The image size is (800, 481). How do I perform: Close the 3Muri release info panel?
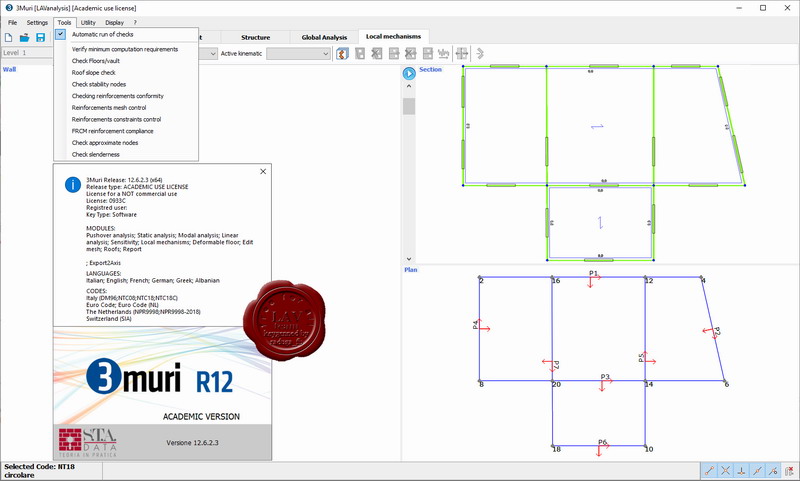pos(263,172)
